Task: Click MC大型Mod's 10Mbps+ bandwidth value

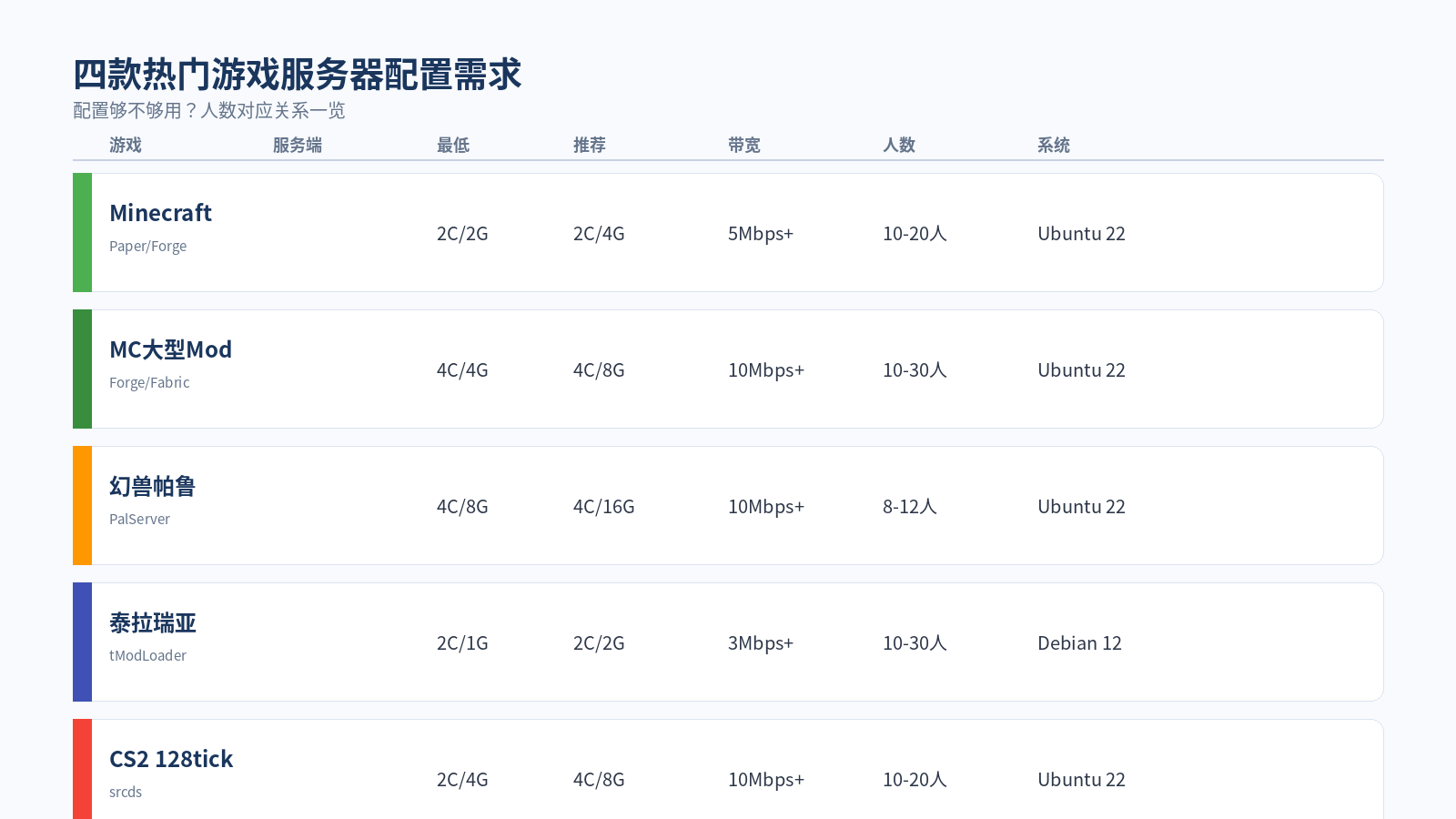Action: [766, 370]
